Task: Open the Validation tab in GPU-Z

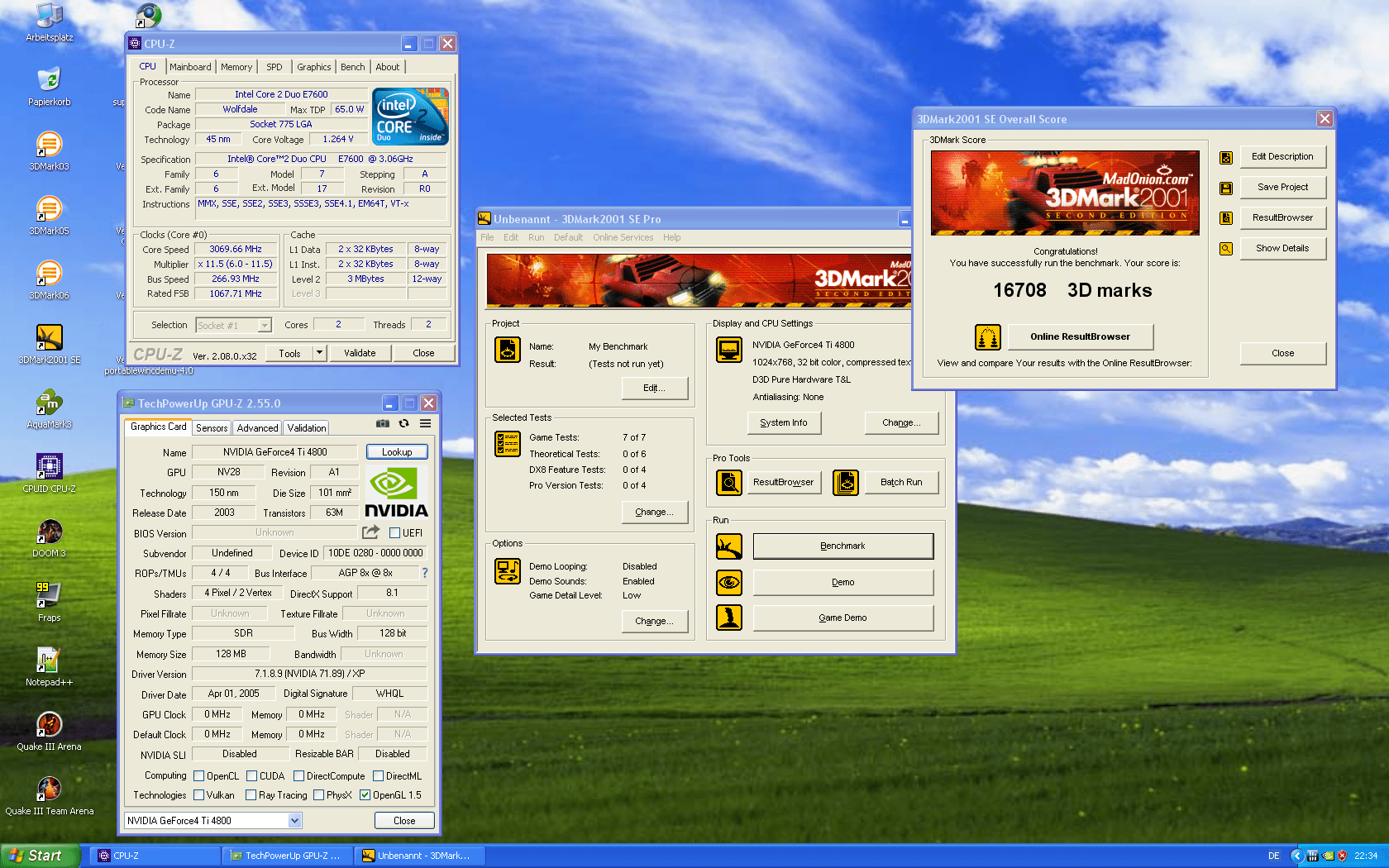Action: click(307, 428)
